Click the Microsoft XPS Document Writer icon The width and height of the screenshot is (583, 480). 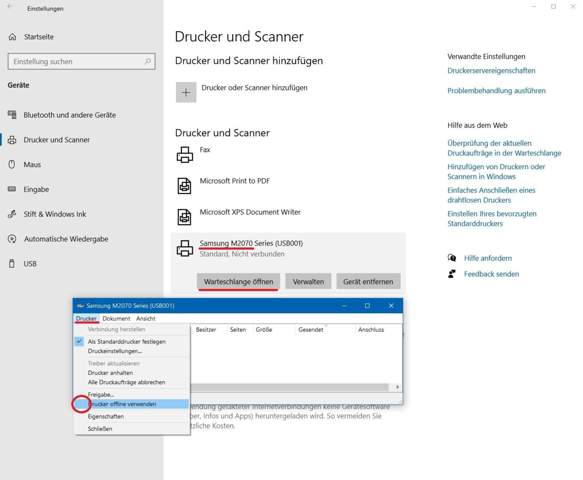click(185, 217)
